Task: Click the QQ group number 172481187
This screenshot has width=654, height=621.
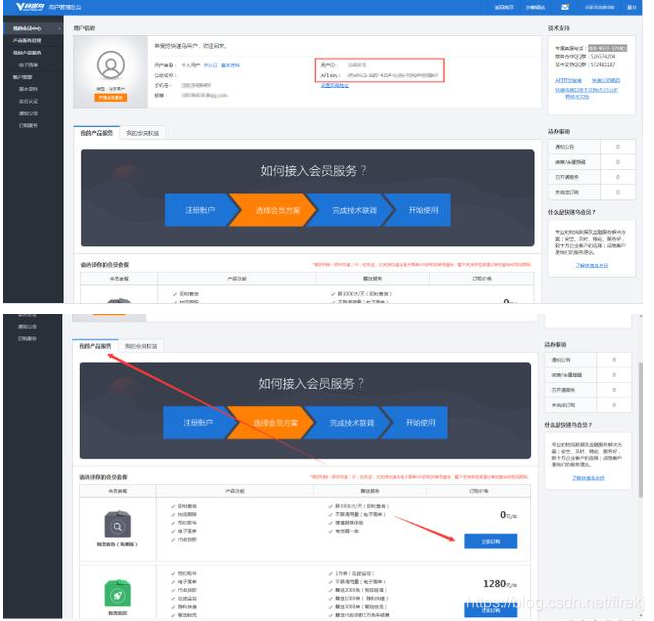Action: [603, 65]
